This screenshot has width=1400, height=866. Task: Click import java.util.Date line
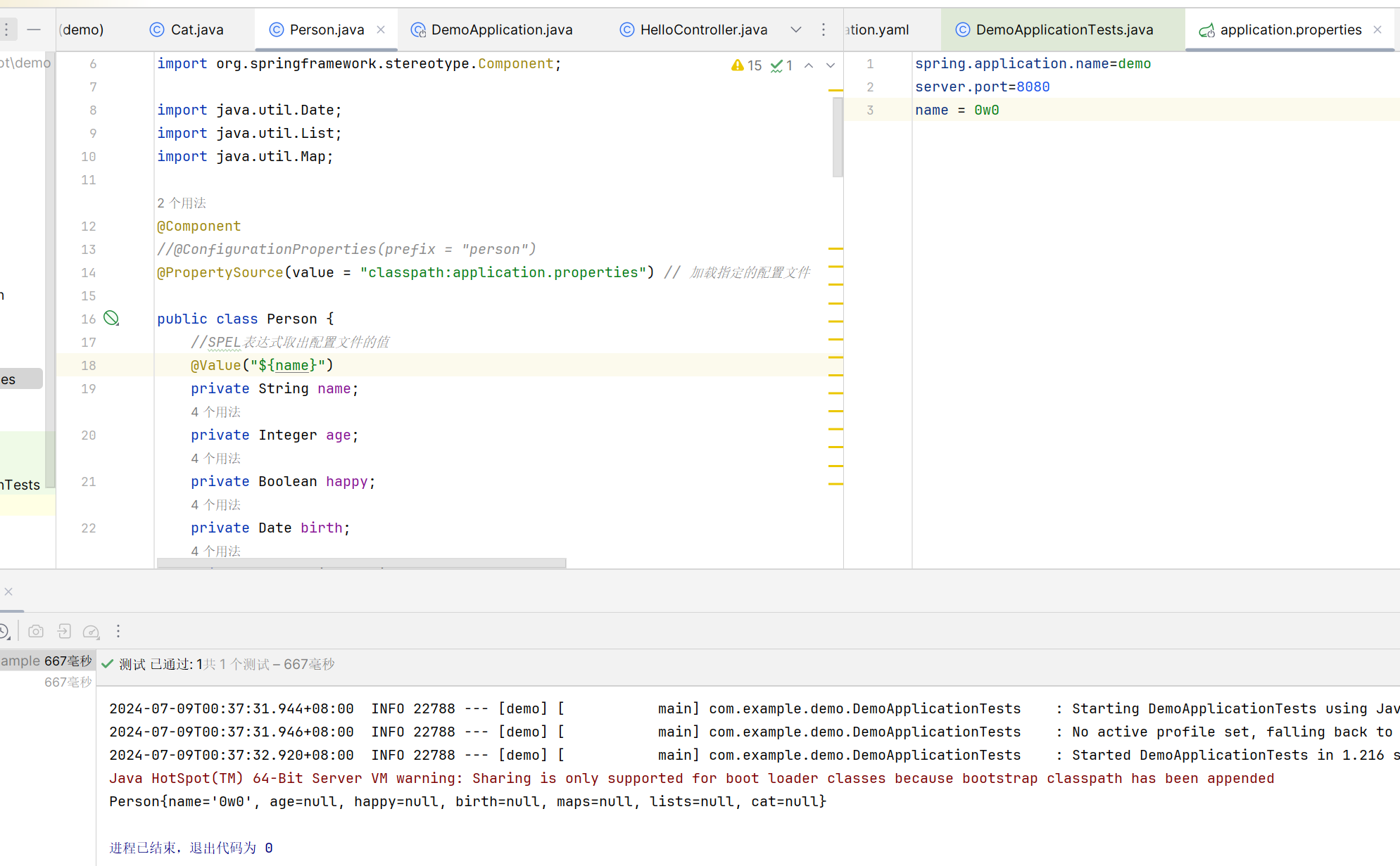[249, 110]
